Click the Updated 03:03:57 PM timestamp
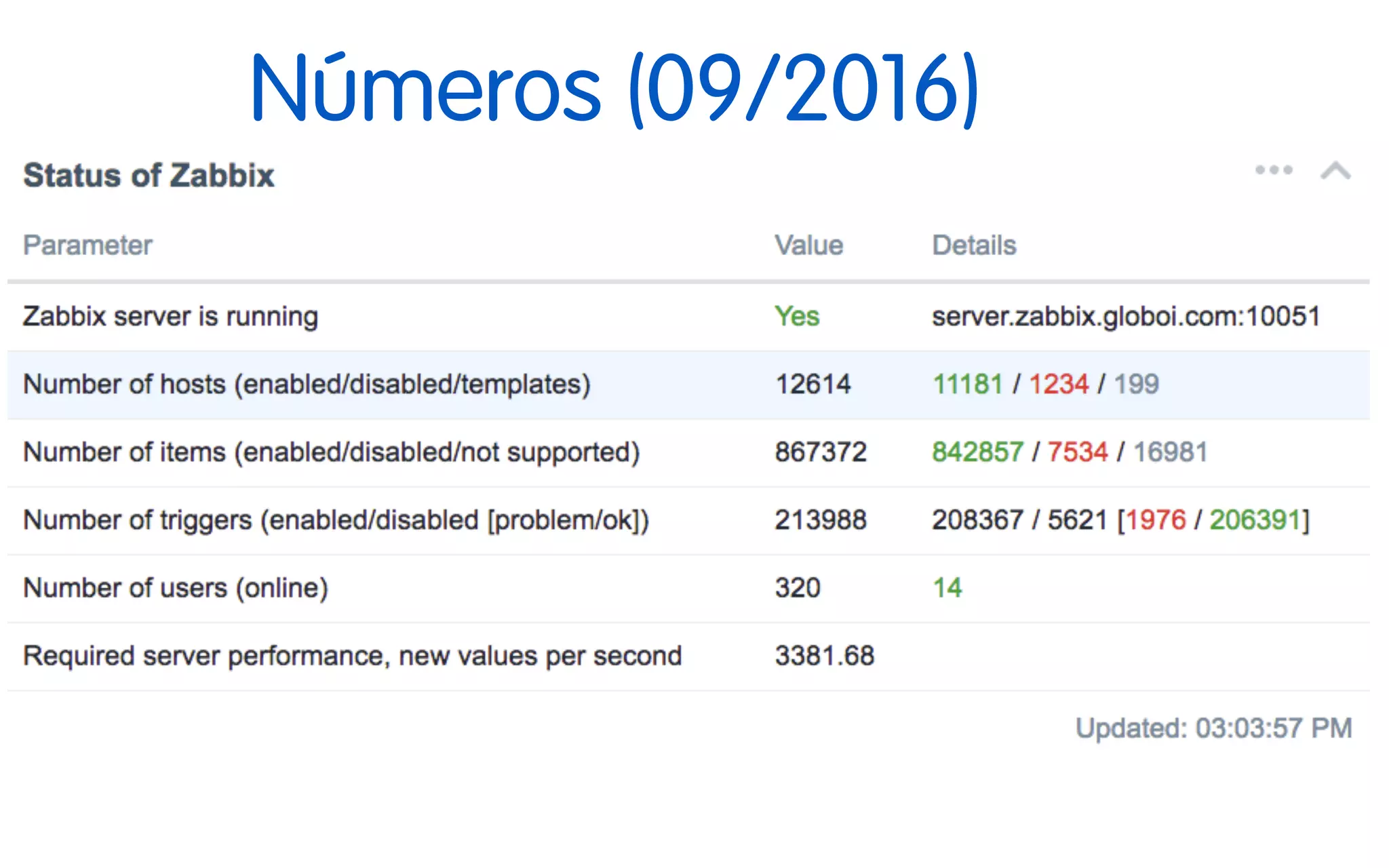The width and height of the screenshot is (1389, 868). pyautogui.click(x=1213, y=728)
